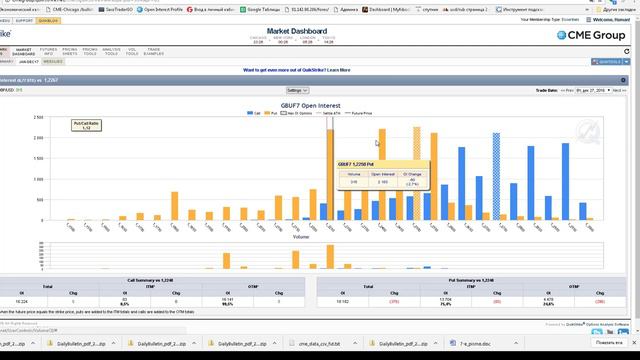Open Другие закладки bookmarks folder
This screenshot has width=640, height=360.
616,9
